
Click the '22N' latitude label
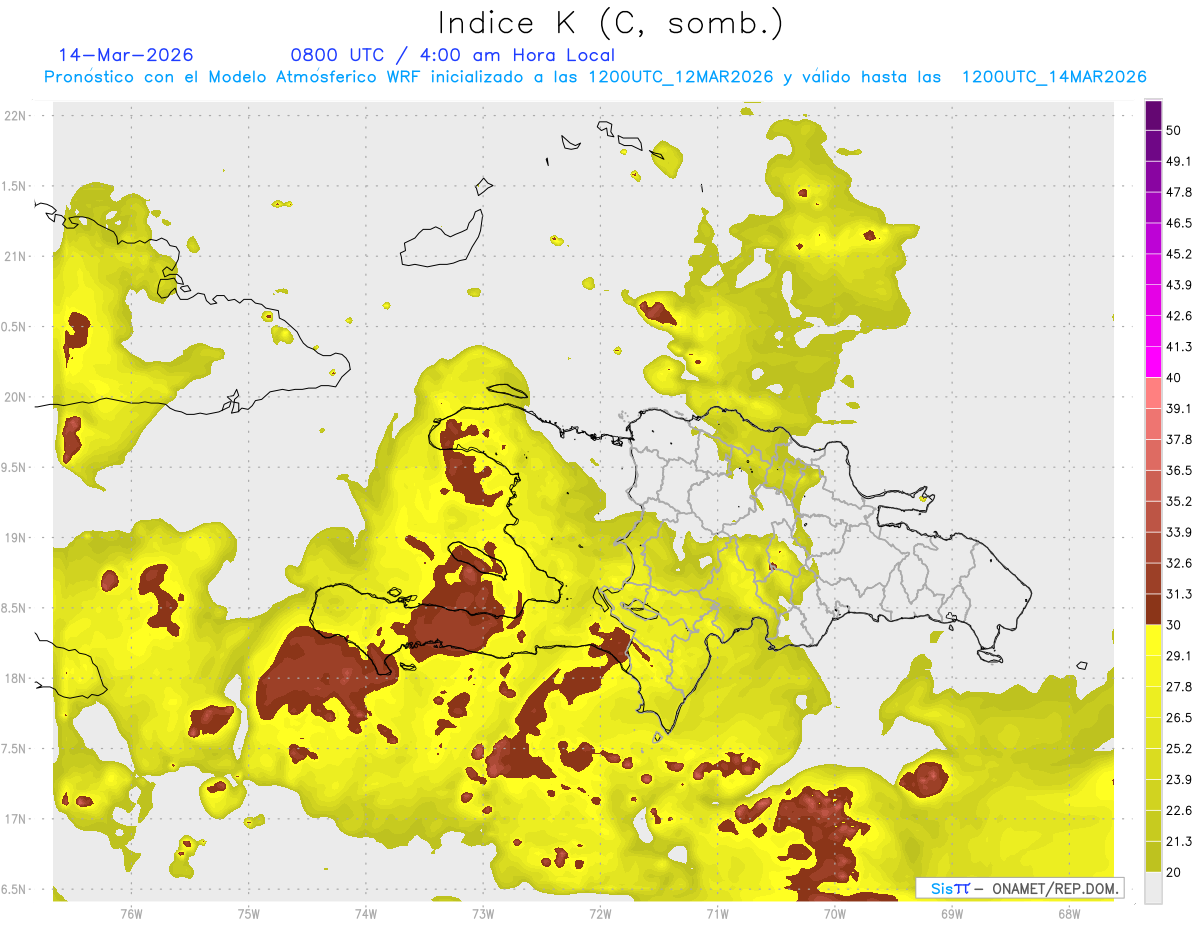[17, 116]
